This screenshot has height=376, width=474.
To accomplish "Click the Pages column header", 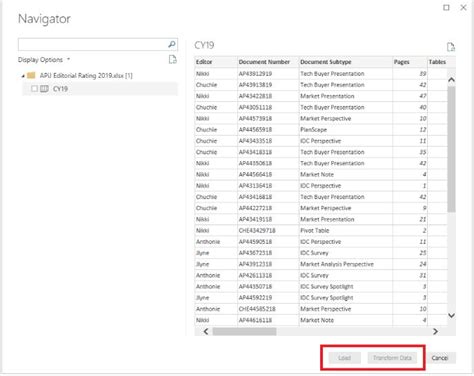I will (x=410, y=62).
